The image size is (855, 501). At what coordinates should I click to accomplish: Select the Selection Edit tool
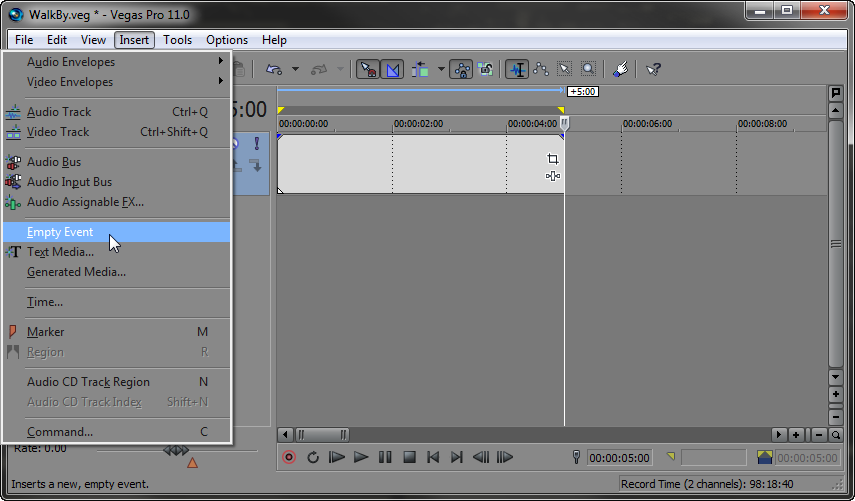(x=564, y=69)
